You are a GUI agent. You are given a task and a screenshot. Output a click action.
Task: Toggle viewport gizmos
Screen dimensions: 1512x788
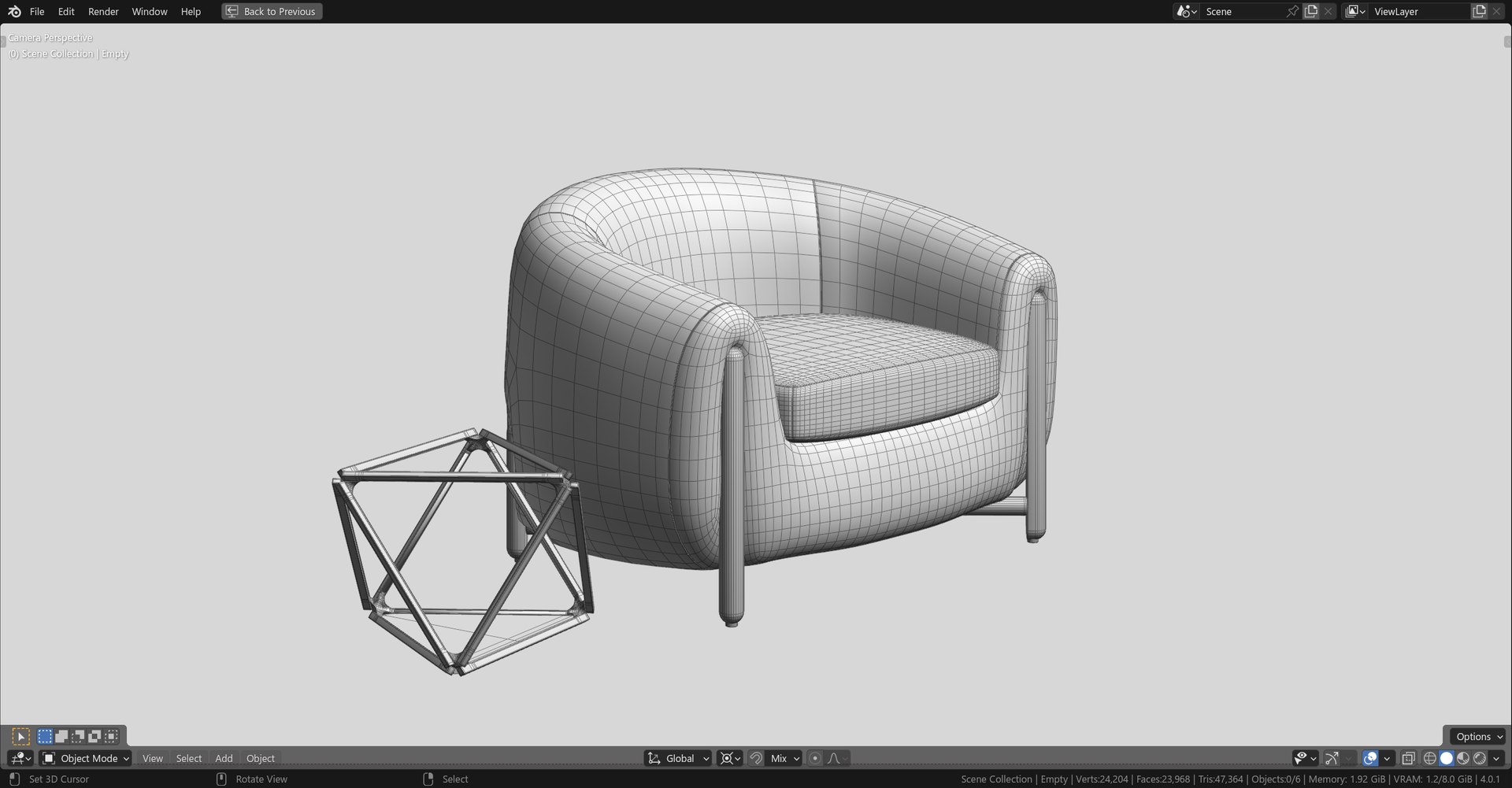(x=1332, y=758)
